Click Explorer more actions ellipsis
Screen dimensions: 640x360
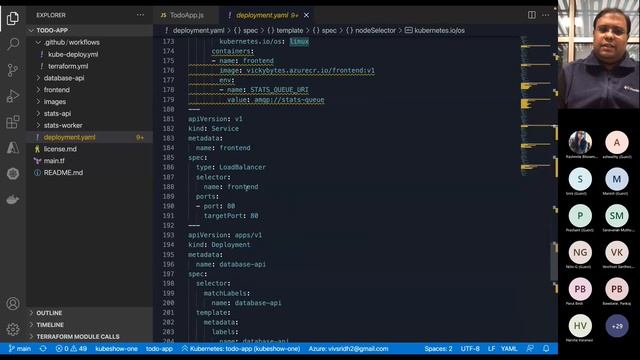(140, 15)
